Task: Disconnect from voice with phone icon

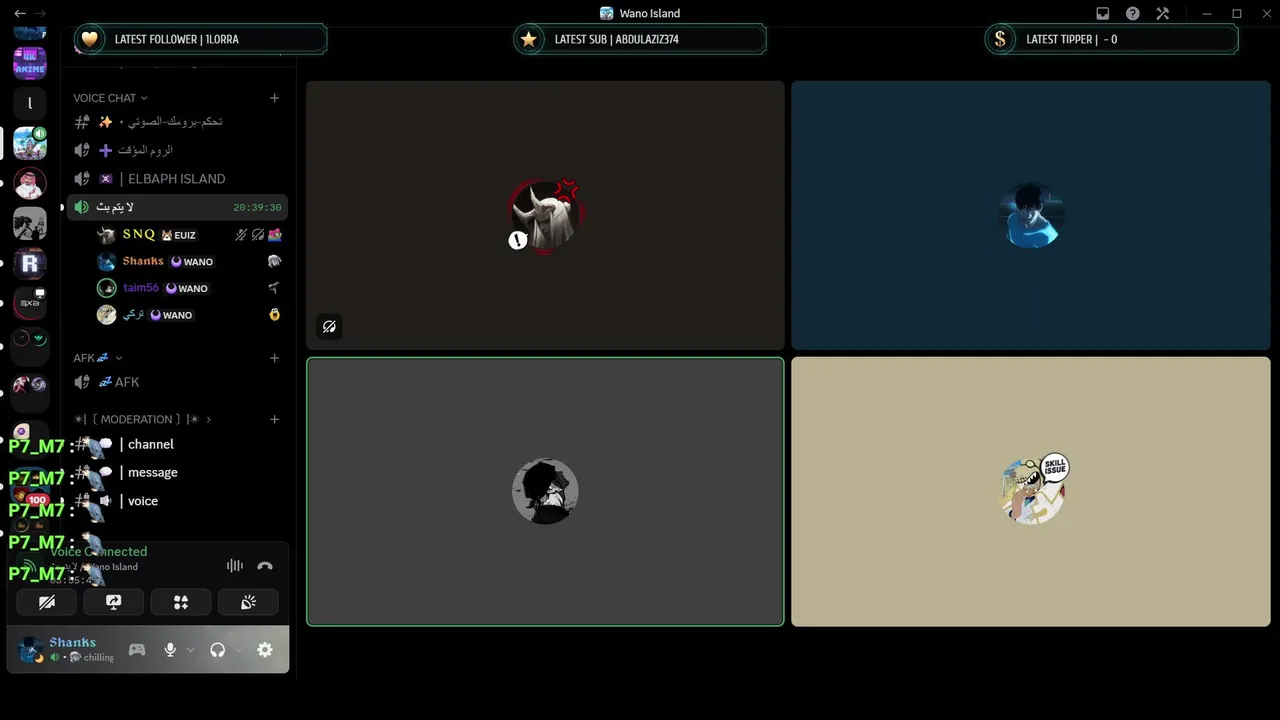Action: (x=265, y=566)
